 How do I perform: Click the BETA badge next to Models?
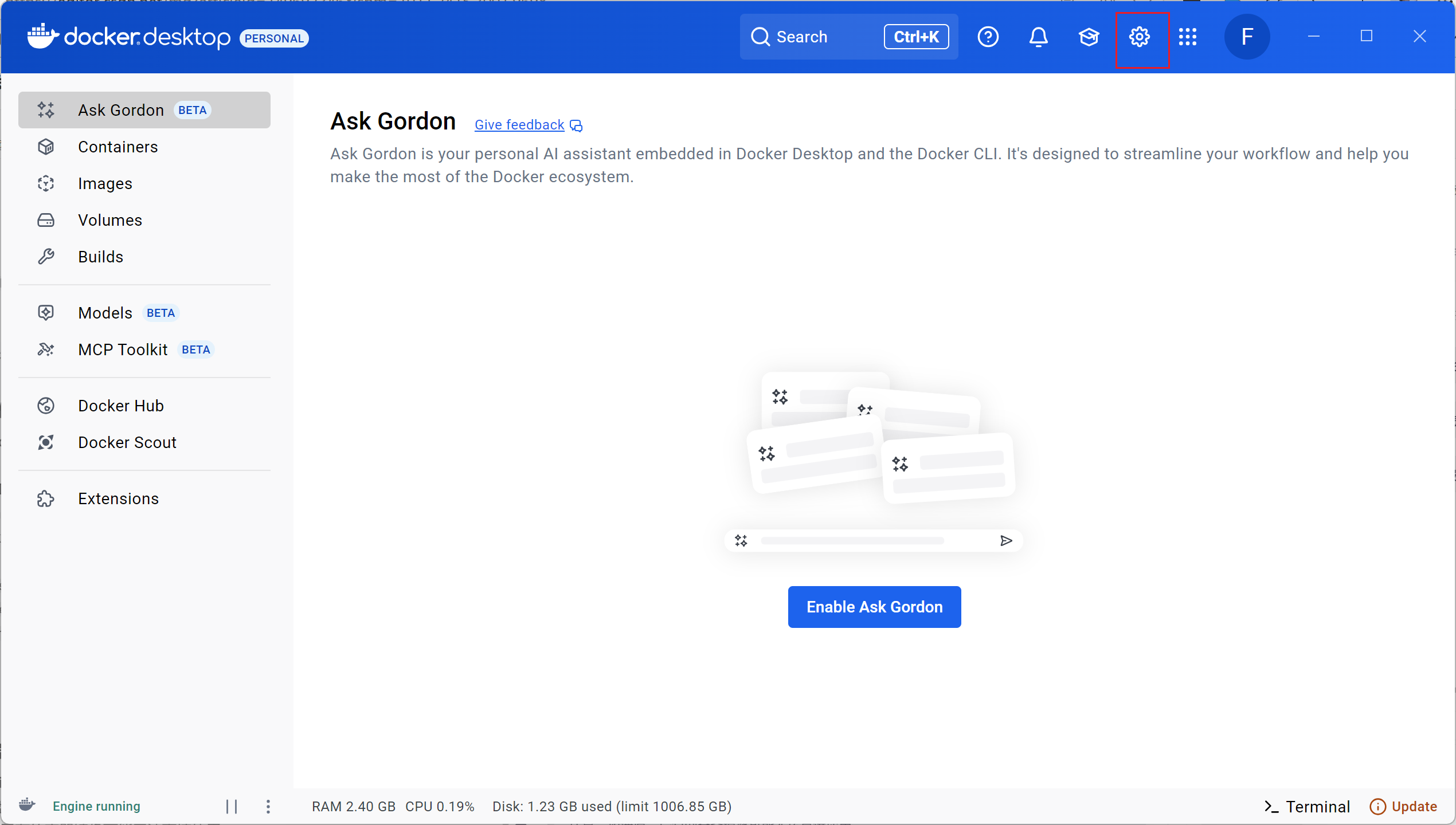161,313
